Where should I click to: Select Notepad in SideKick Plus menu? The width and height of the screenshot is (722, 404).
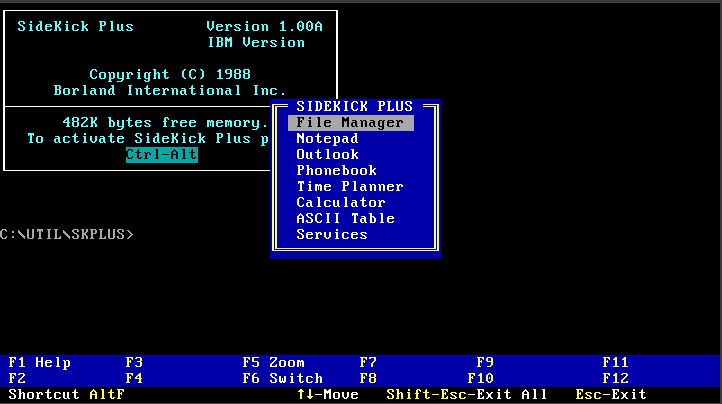tap(327, 139)
